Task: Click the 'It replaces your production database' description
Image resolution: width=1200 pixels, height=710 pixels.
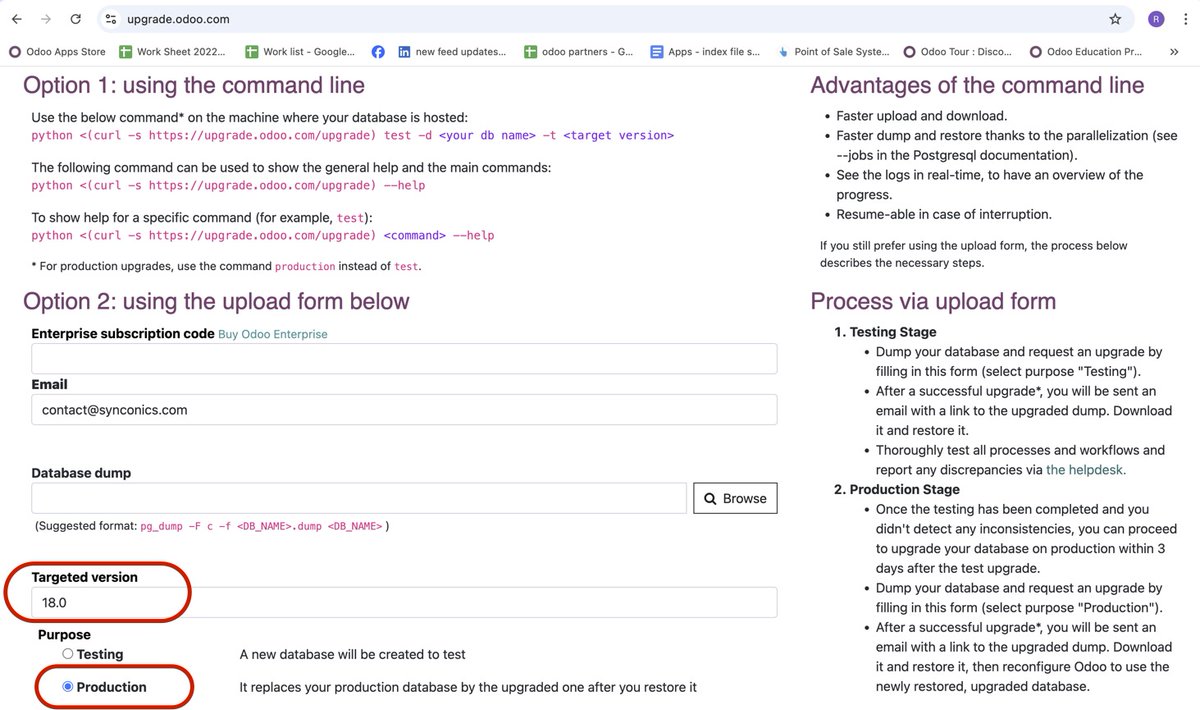Action: click(x=468, y=687)
